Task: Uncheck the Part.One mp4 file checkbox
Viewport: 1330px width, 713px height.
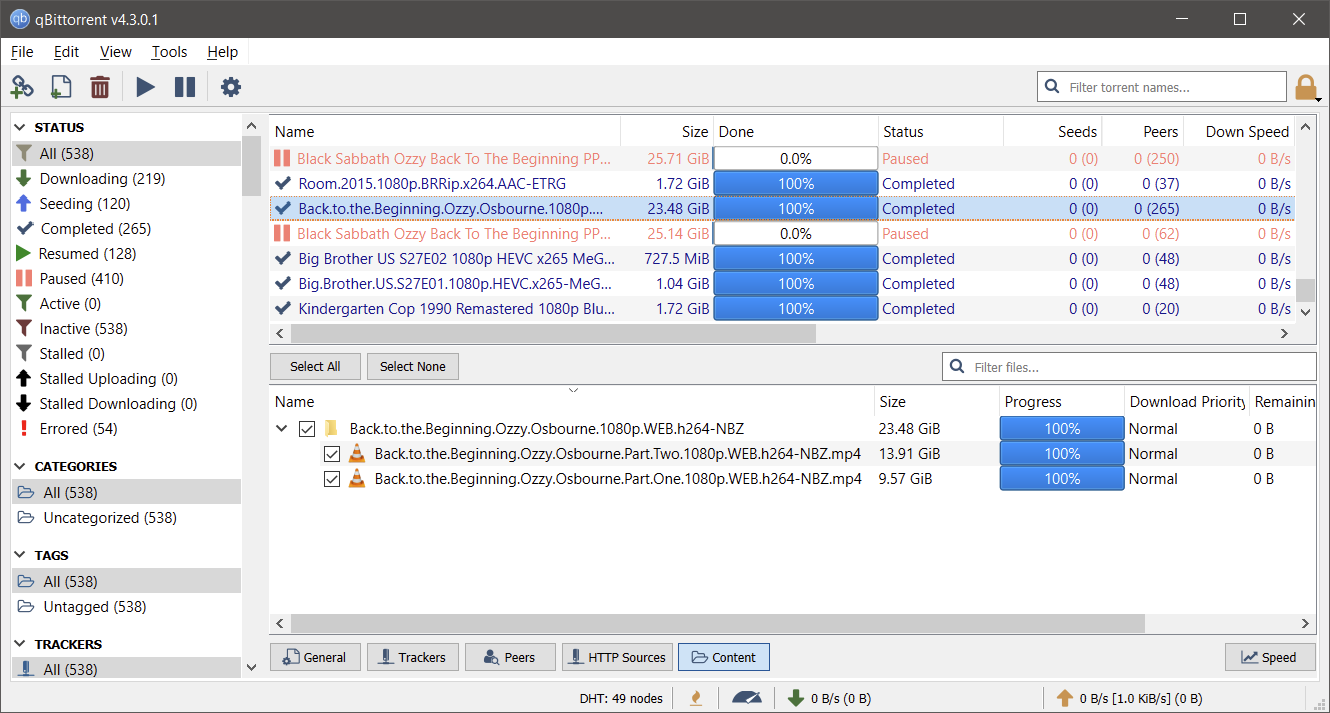Action: coord(333,479)
